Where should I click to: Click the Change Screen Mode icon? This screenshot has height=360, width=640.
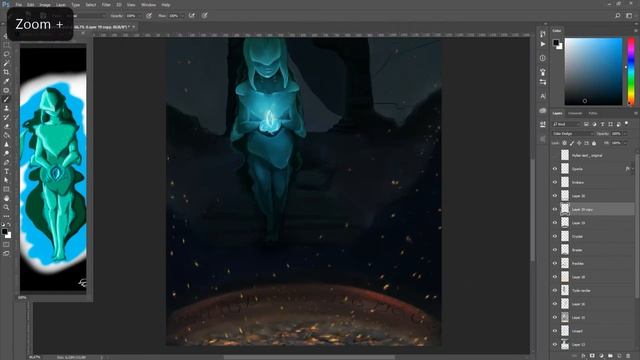(6, 253)
